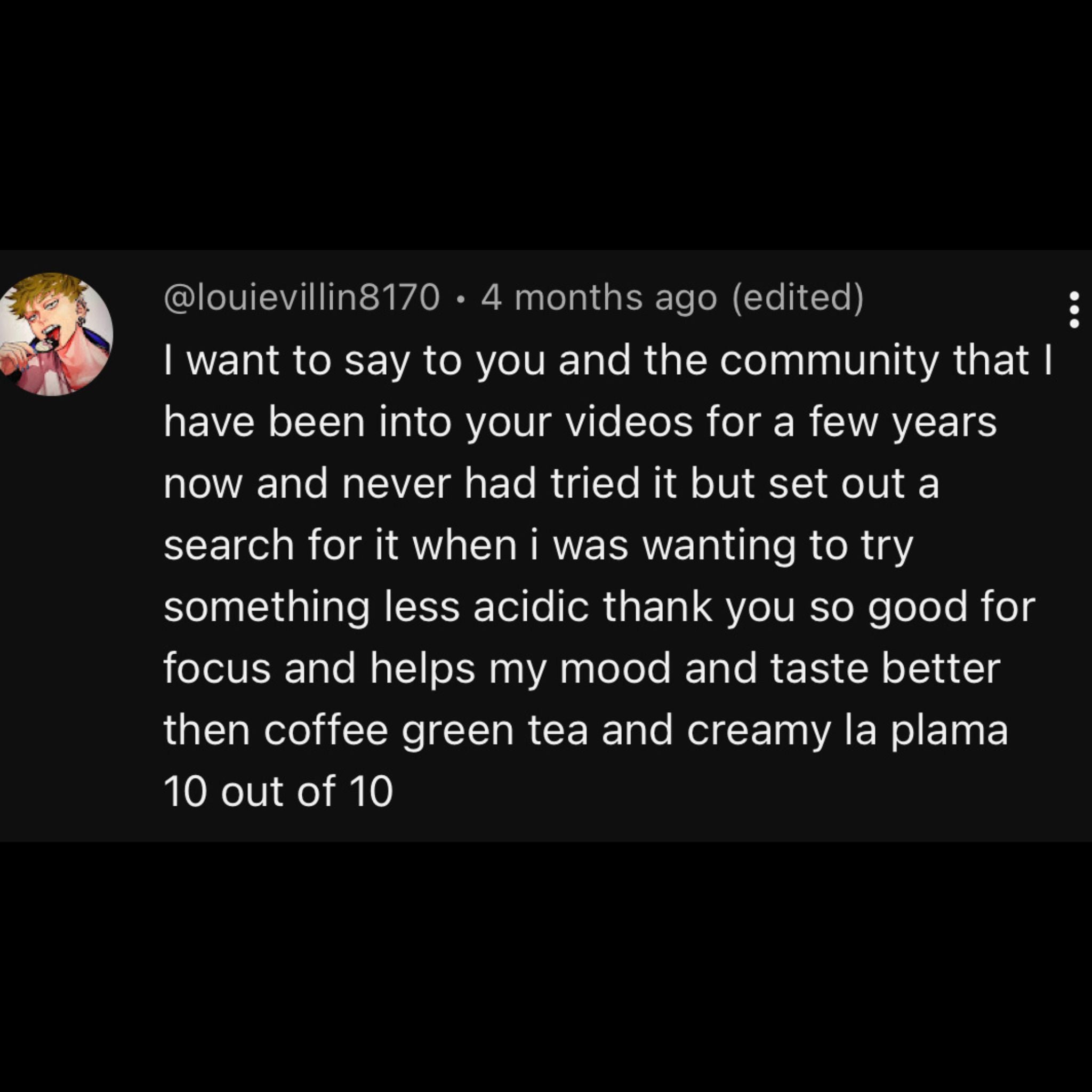Click the word 'mood' in the comment

615,668
